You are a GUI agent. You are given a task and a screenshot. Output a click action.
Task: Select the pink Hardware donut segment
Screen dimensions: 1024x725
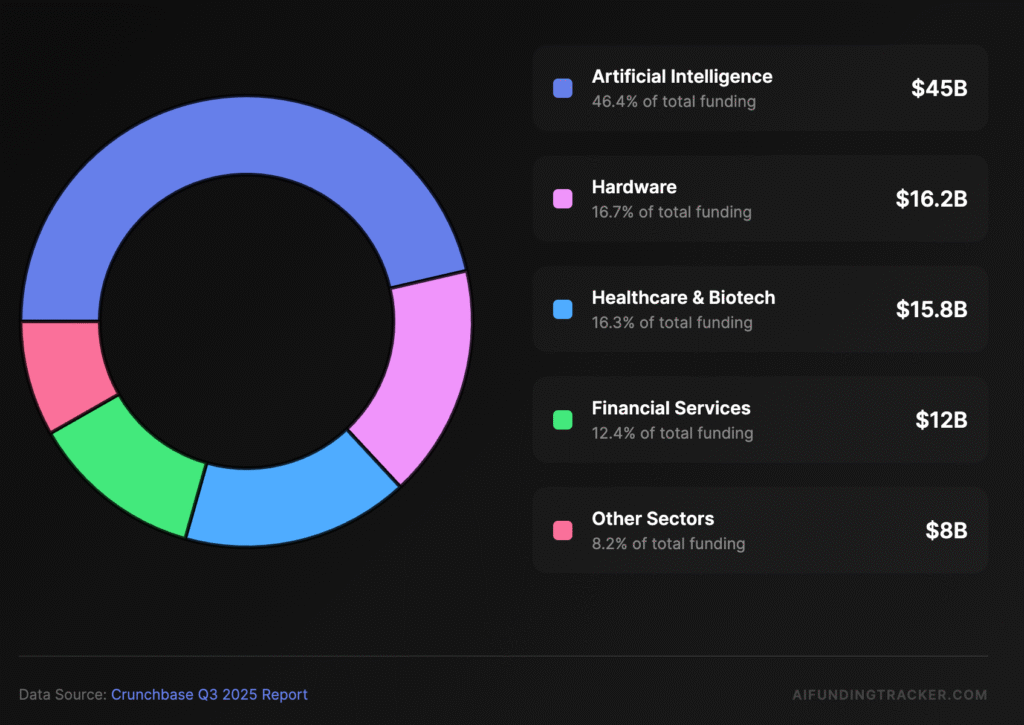coord(418,370)
